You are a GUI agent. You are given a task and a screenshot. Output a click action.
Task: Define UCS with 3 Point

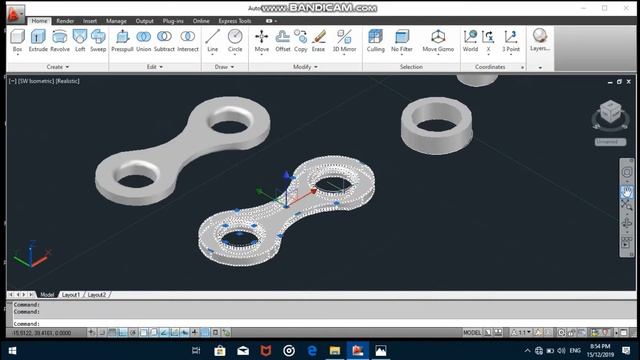pos(511,40)
